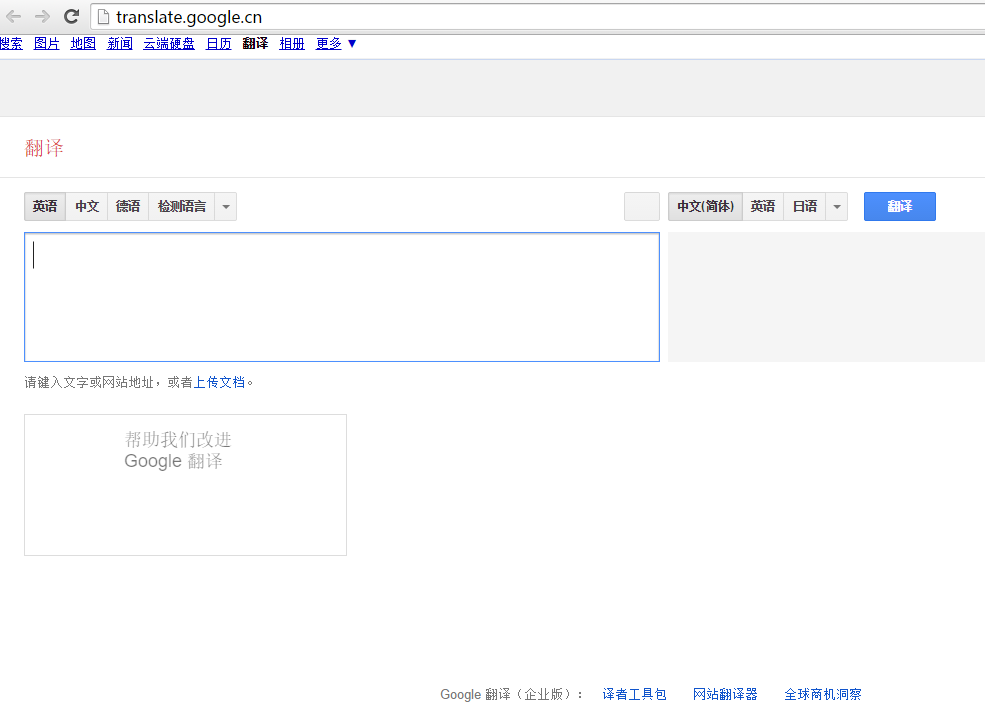Open 云端硬盘 in the top navigation

tap(169, 44)
